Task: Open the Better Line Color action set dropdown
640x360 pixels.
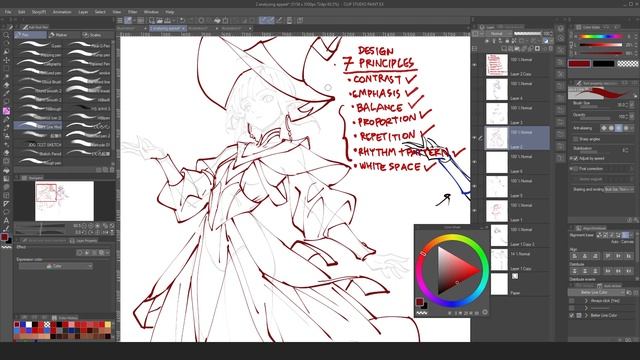Action: [x=597, y=293]
